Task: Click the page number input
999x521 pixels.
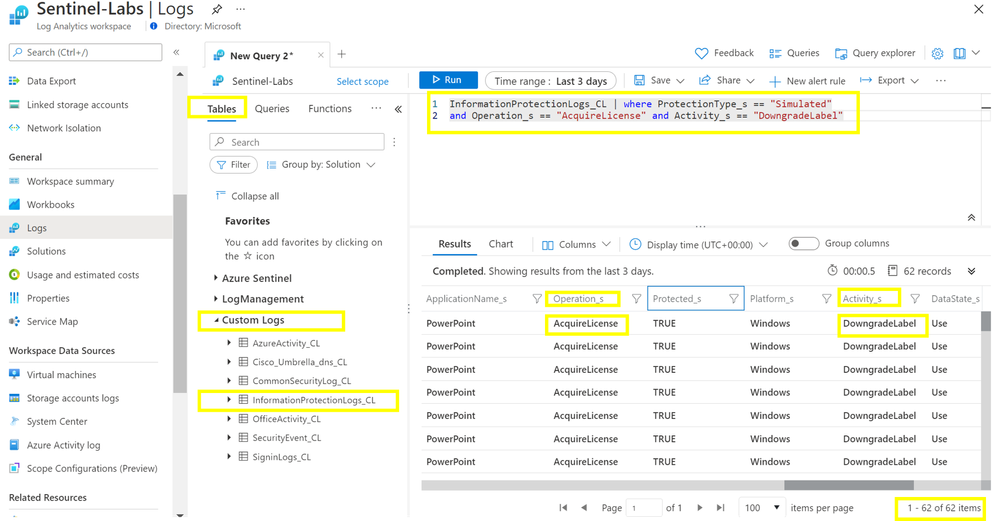Action: 644,508
